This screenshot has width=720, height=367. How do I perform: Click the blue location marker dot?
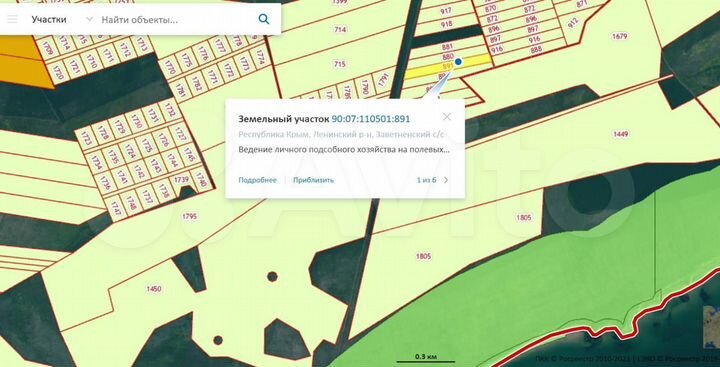[458, 62]
